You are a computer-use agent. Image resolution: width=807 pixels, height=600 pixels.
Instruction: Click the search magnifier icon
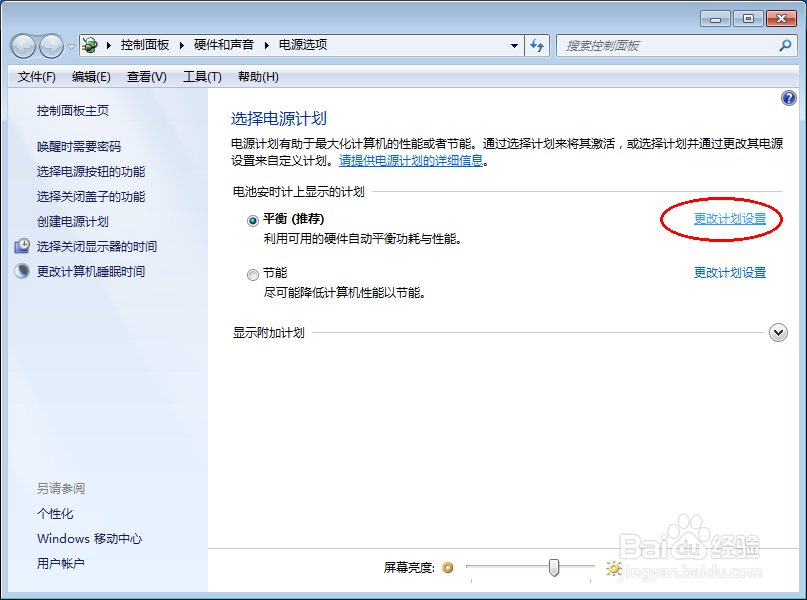(x=785, y=45)
